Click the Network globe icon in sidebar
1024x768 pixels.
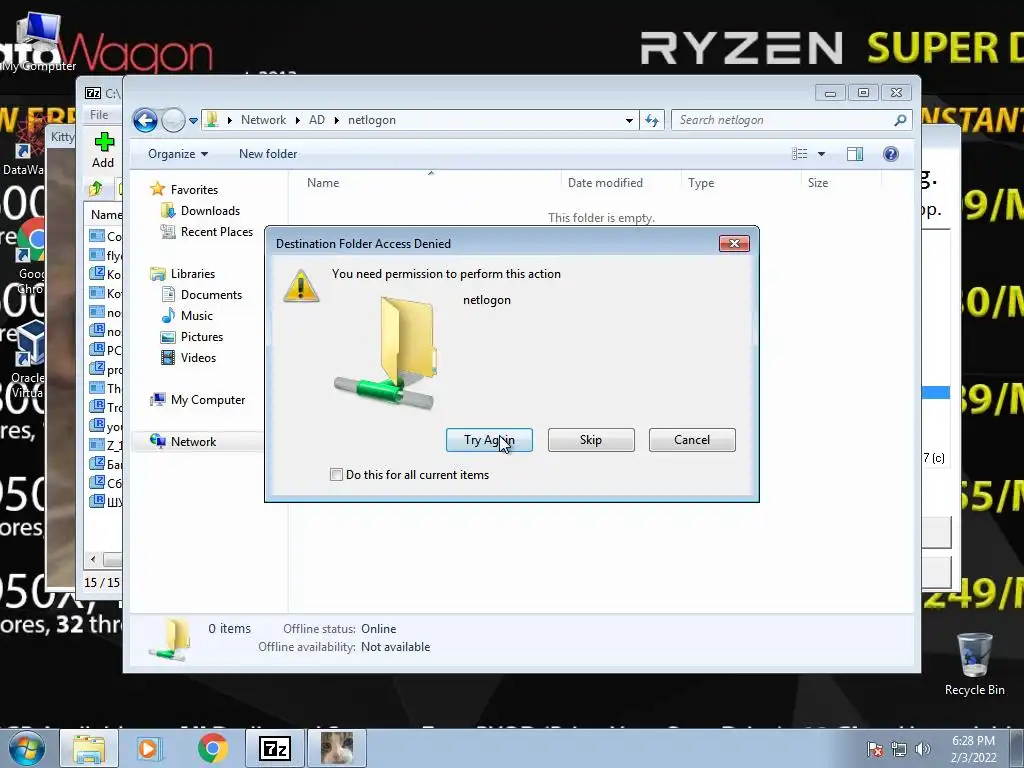tap(157, 441)
